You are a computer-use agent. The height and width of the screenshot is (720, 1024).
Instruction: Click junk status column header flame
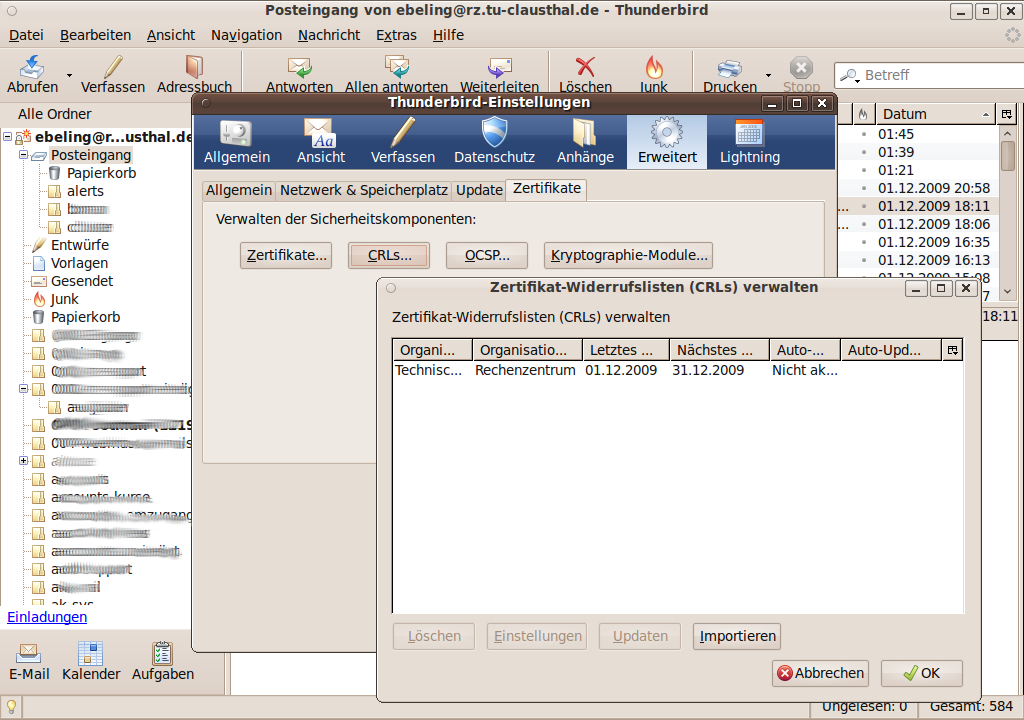point(863,114)
